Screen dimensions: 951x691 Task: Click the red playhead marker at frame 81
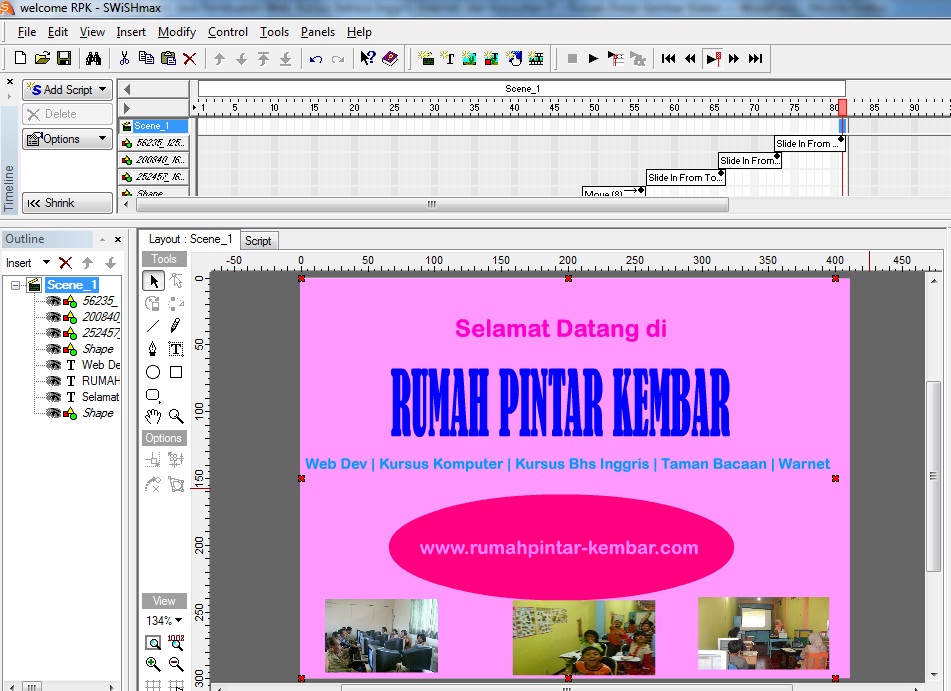(842, 107)
